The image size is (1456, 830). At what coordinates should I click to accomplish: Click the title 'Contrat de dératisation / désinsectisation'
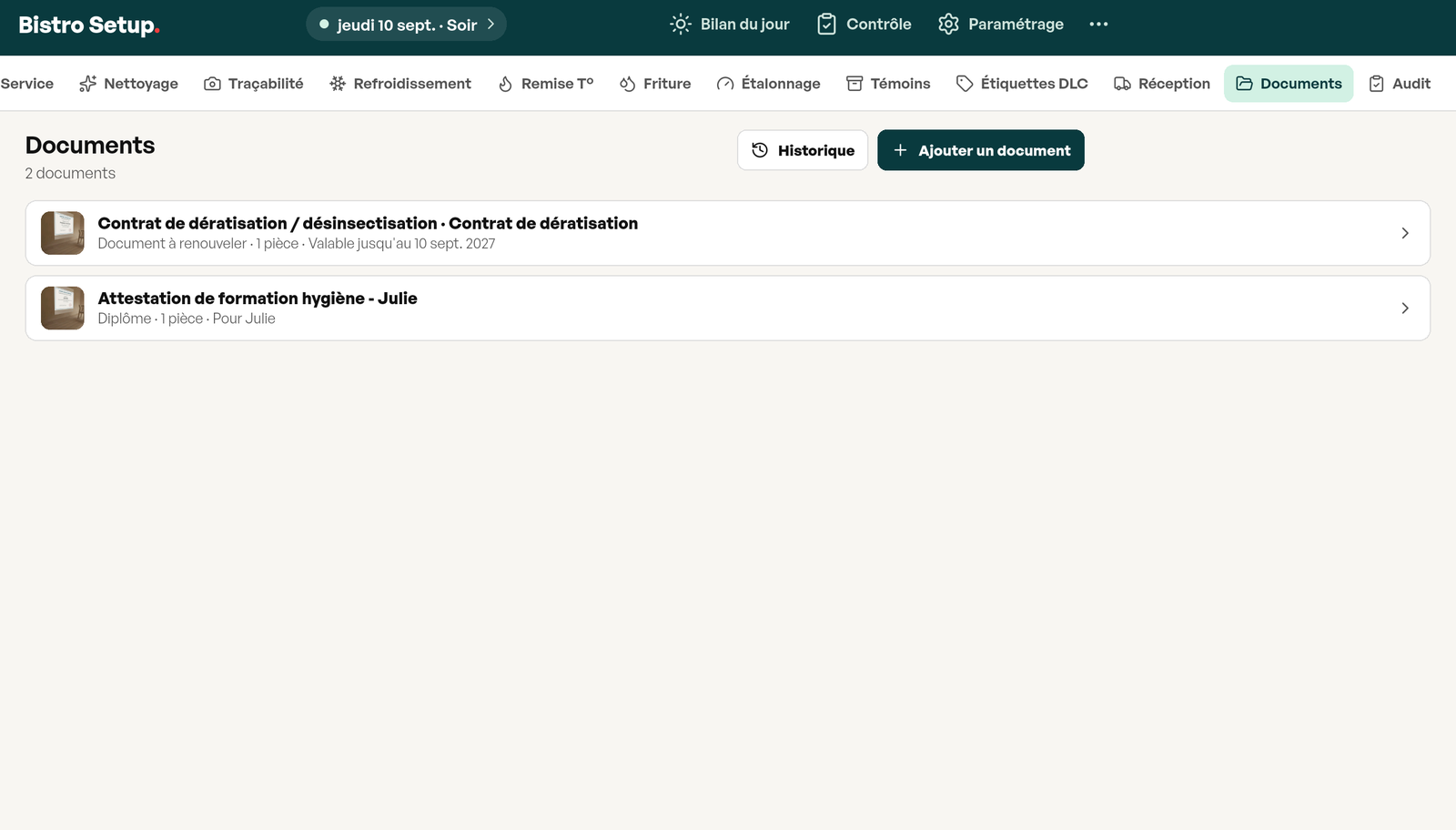268,223
